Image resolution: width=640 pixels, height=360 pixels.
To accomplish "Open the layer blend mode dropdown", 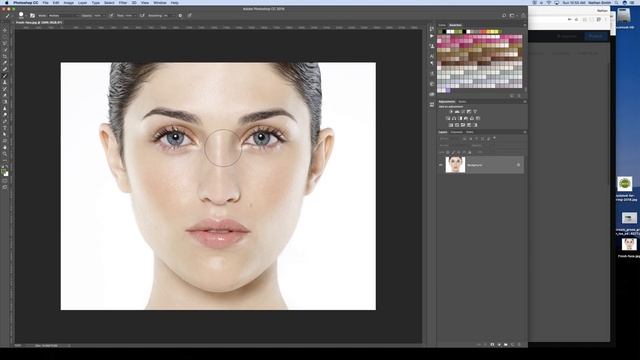I will click(x=453, y=145).
